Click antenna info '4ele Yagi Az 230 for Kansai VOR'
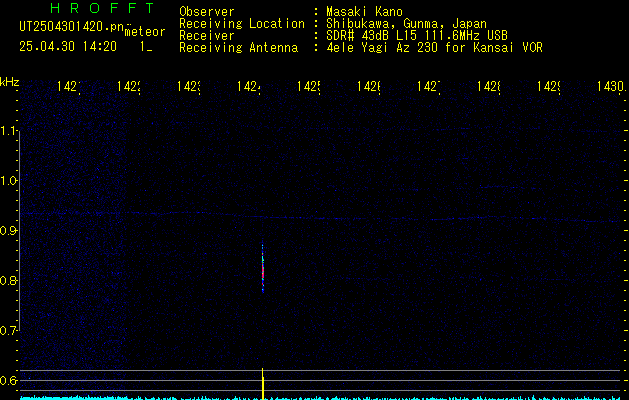629x400 pixels. pyautogui.click(x=434, y=48)
